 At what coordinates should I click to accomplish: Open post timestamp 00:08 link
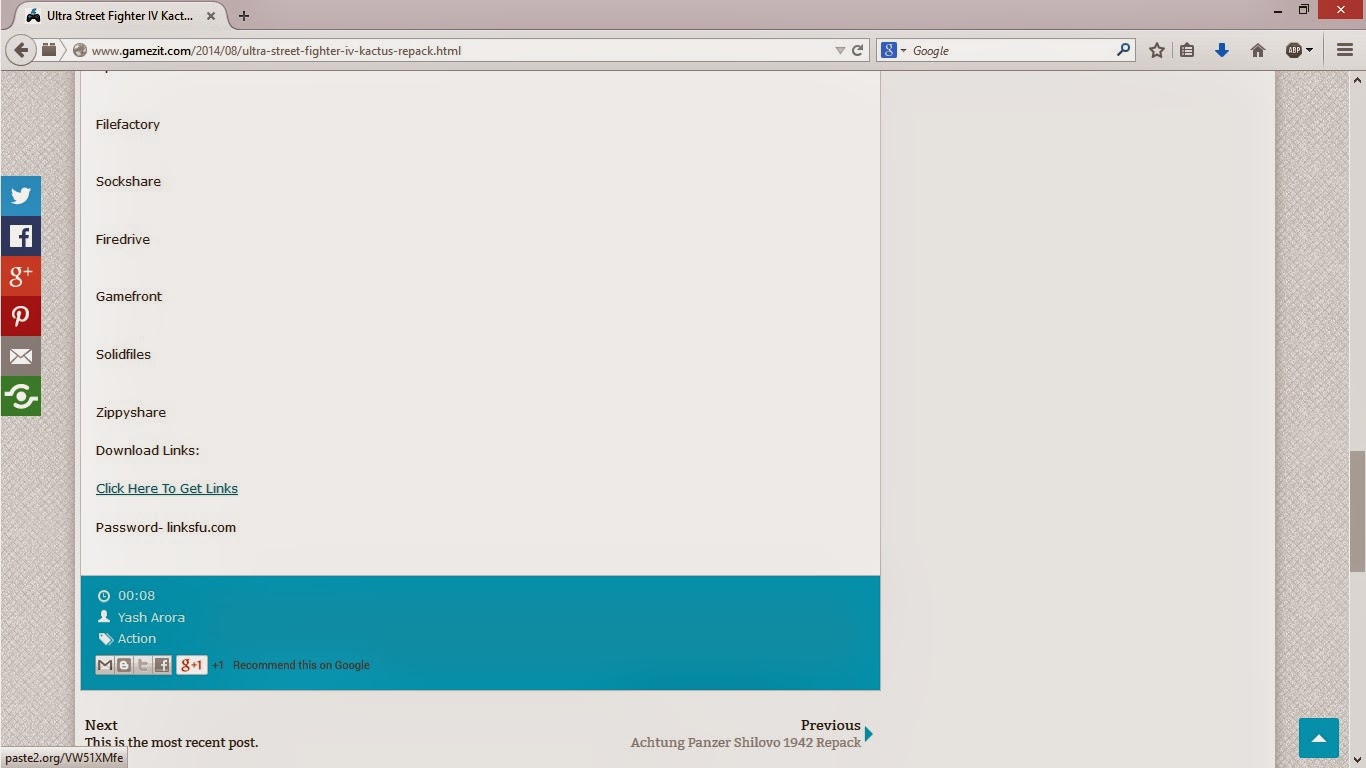pyautogui.click(x=136, y=596)
